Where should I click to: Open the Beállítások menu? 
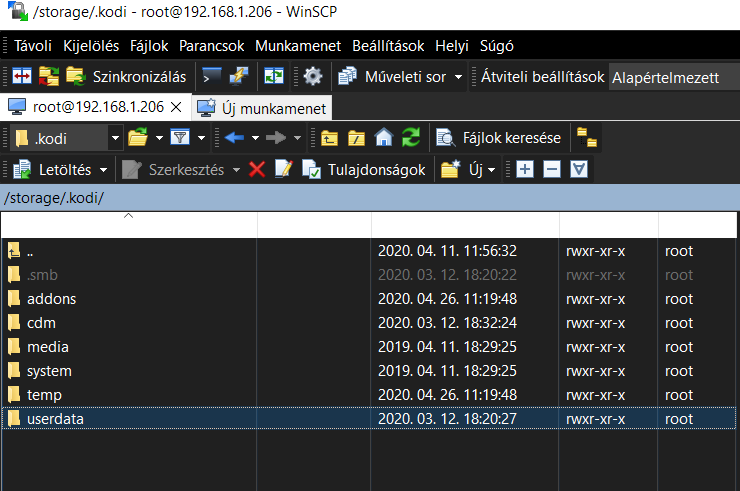pos(388,46)
